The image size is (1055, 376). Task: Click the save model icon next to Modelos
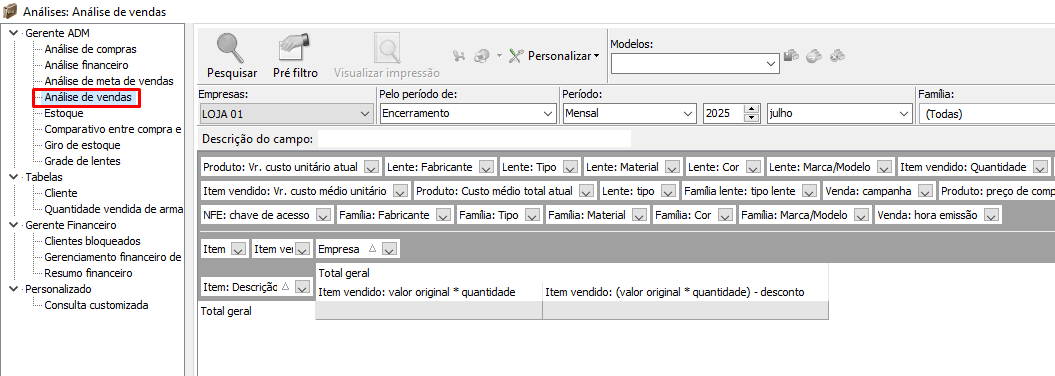792,56
